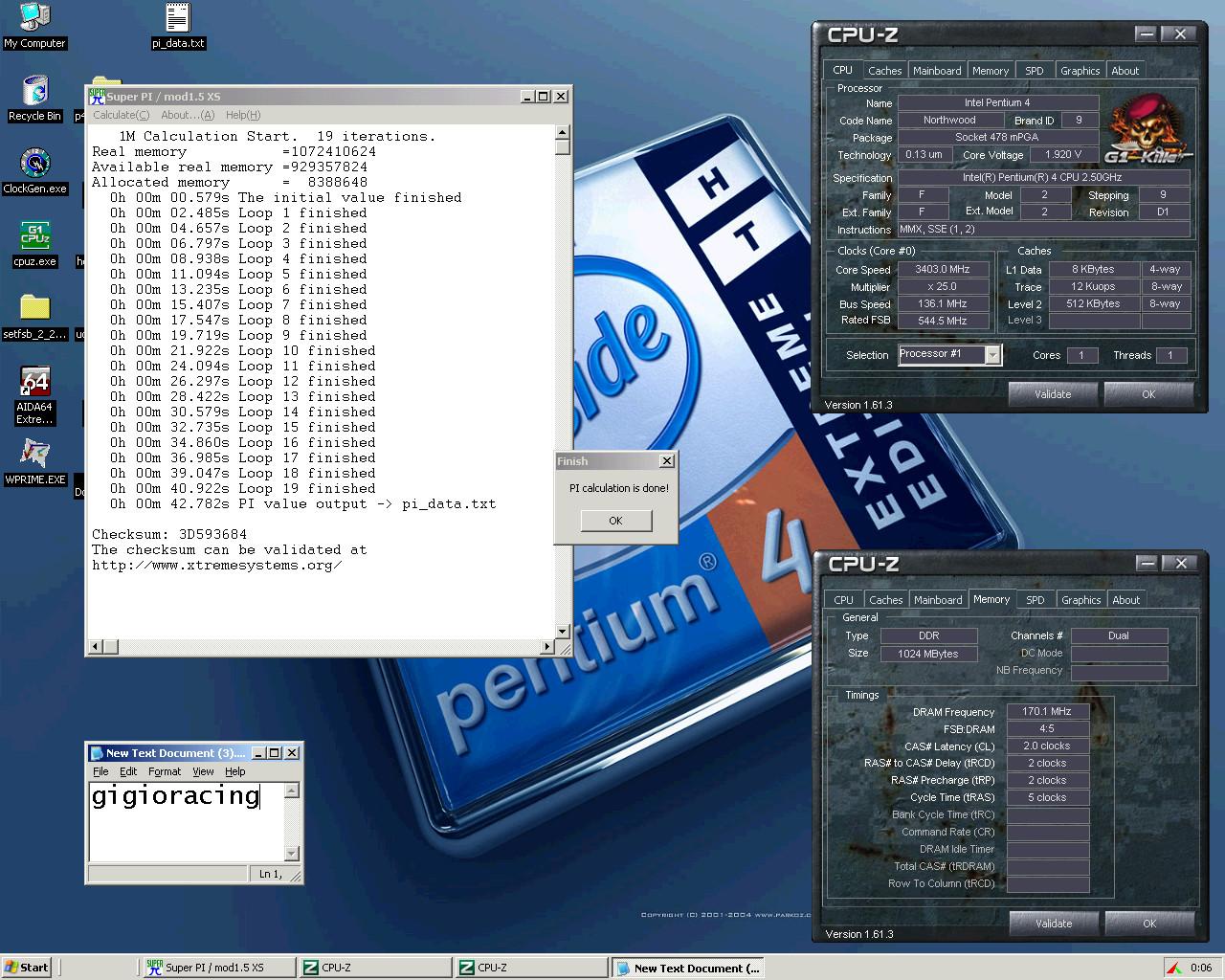This screenshot has width=1225, height=980.
Task: Click the Super PI vertical scrollbar up arrow
Action: coord(563,133)
